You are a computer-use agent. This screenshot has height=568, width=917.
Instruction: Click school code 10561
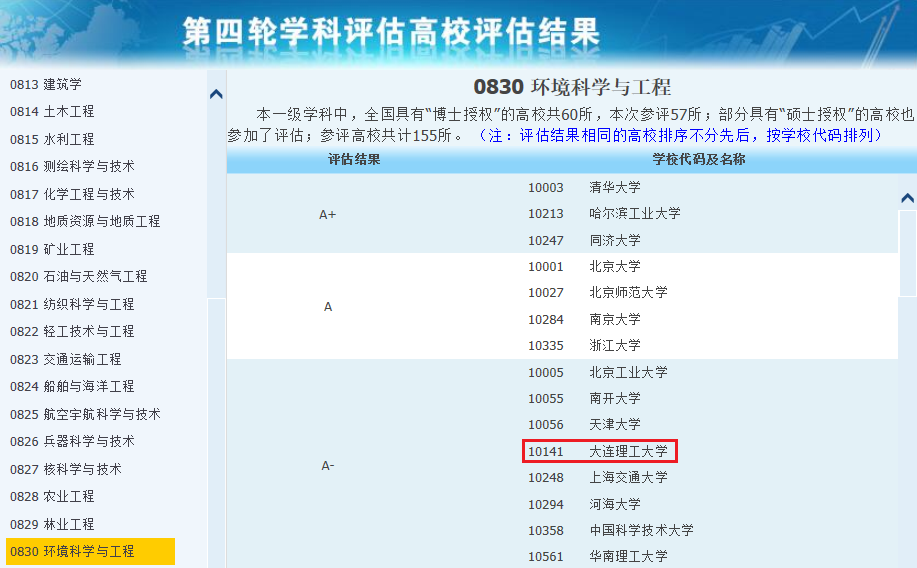click(x=546, y=557)
